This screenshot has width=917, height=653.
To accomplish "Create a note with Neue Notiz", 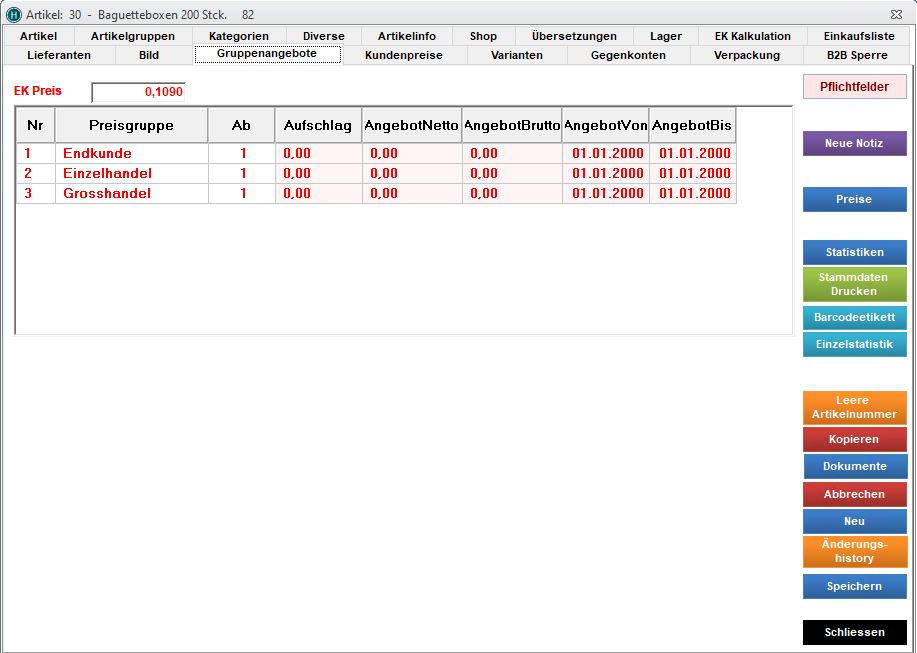I will click(854, 144).
